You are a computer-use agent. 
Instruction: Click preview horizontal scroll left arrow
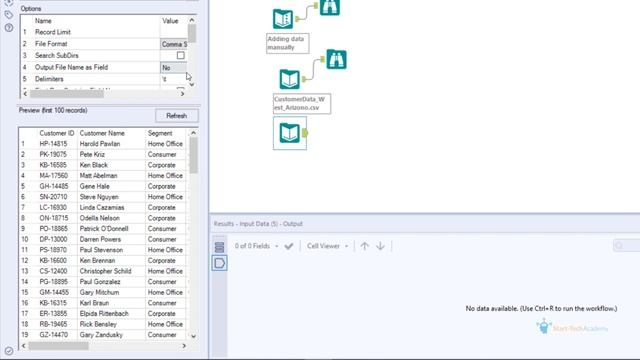click(24, 346)
